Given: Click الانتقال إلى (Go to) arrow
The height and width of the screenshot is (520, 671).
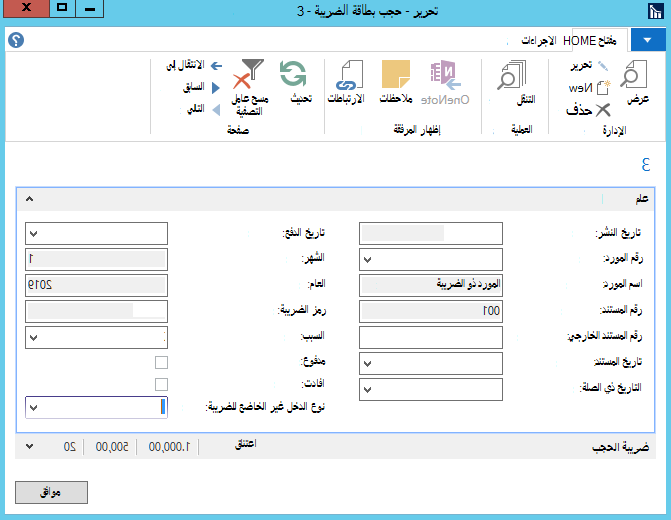Looking at the screenshot, I should click(217, 66).
